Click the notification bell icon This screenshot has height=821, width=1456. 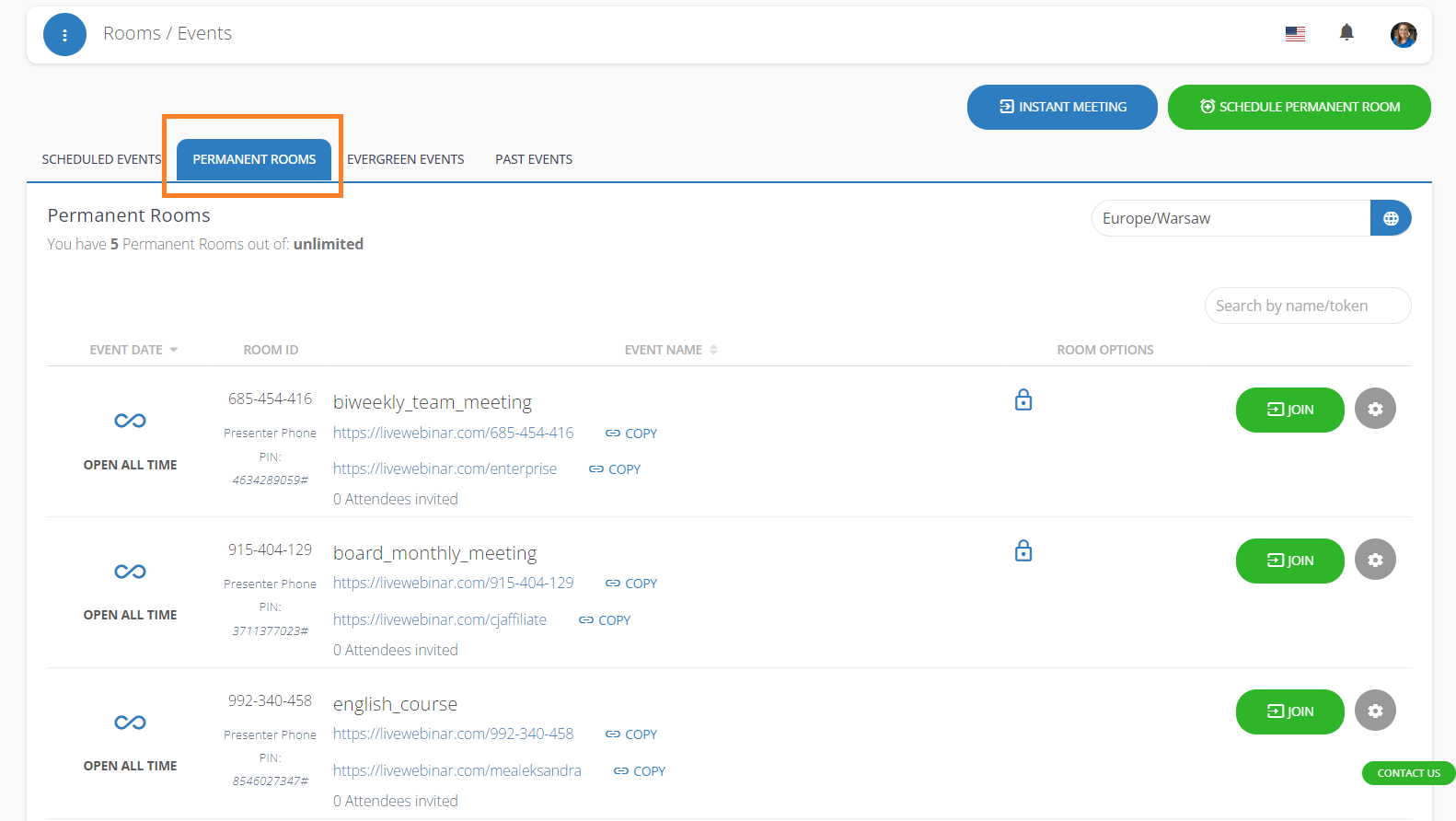coord(1346,33)
